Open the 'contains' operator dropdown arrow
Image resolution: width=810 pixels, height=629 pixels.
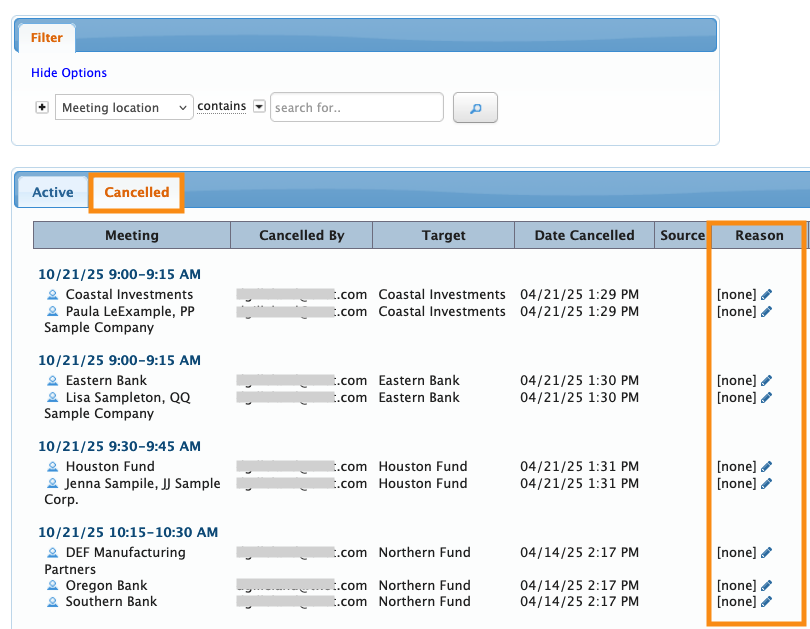click(x=259, y=106)
